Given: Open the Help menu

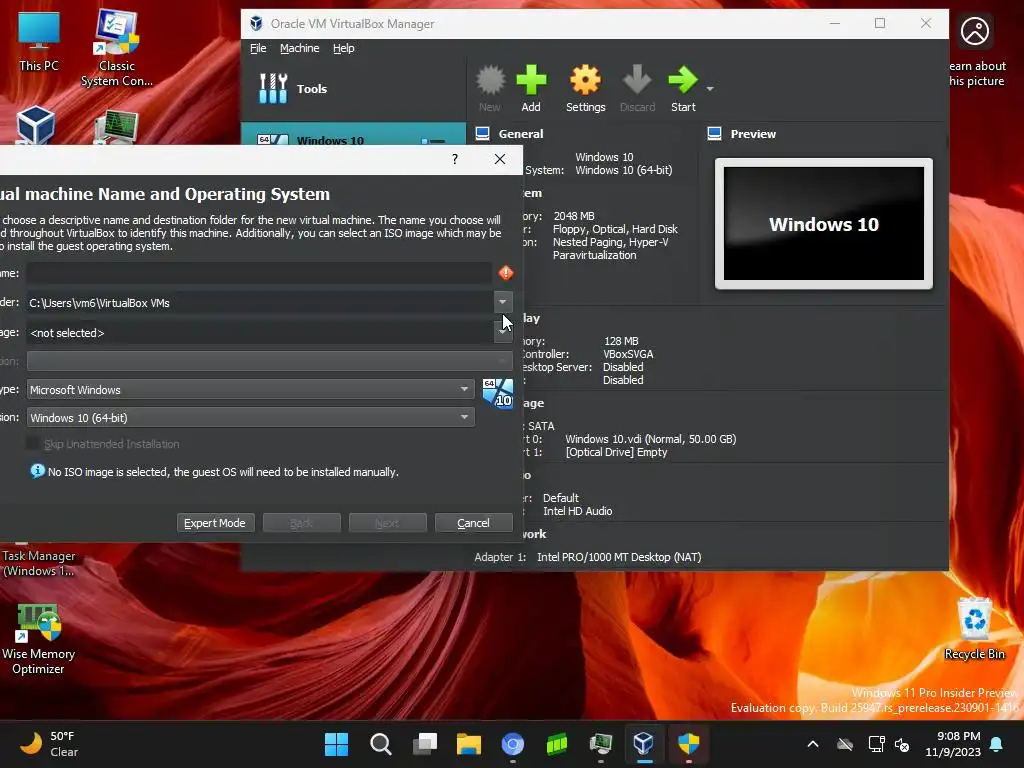Looking at the screenshot, I should tap(344, 48).
